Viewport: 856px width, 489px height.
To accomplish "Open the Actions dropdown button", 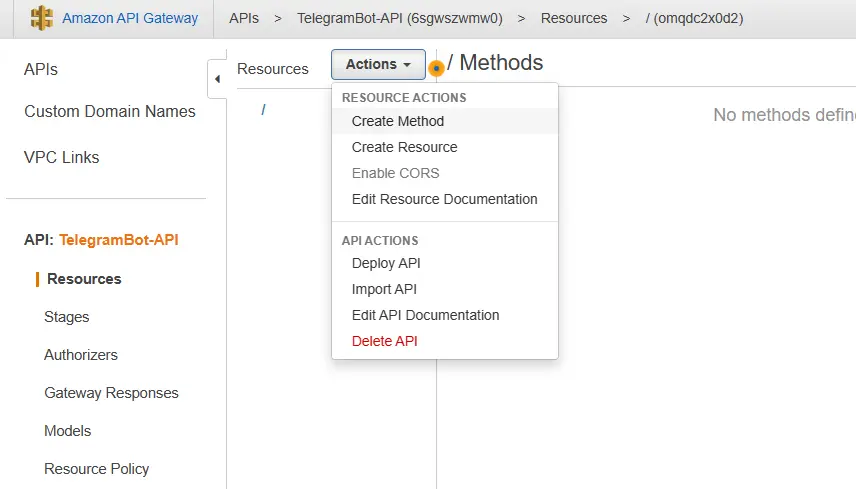I will coord(378,64).
